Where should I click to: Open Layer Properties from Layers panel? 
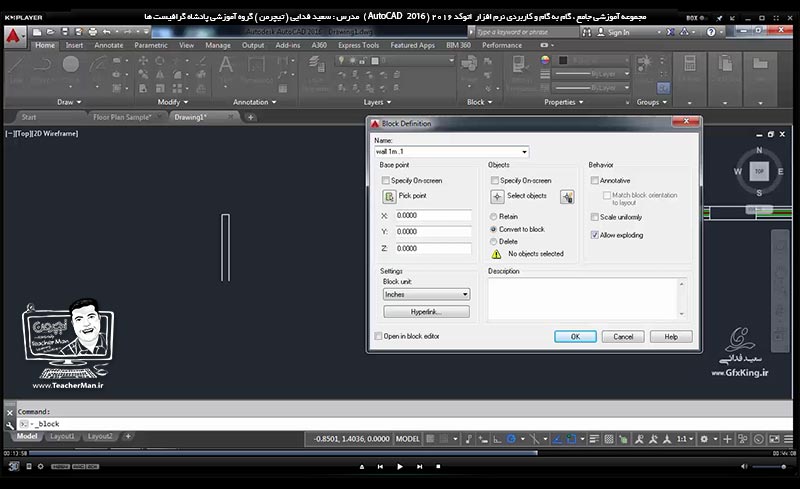click(x=316, y=65)
